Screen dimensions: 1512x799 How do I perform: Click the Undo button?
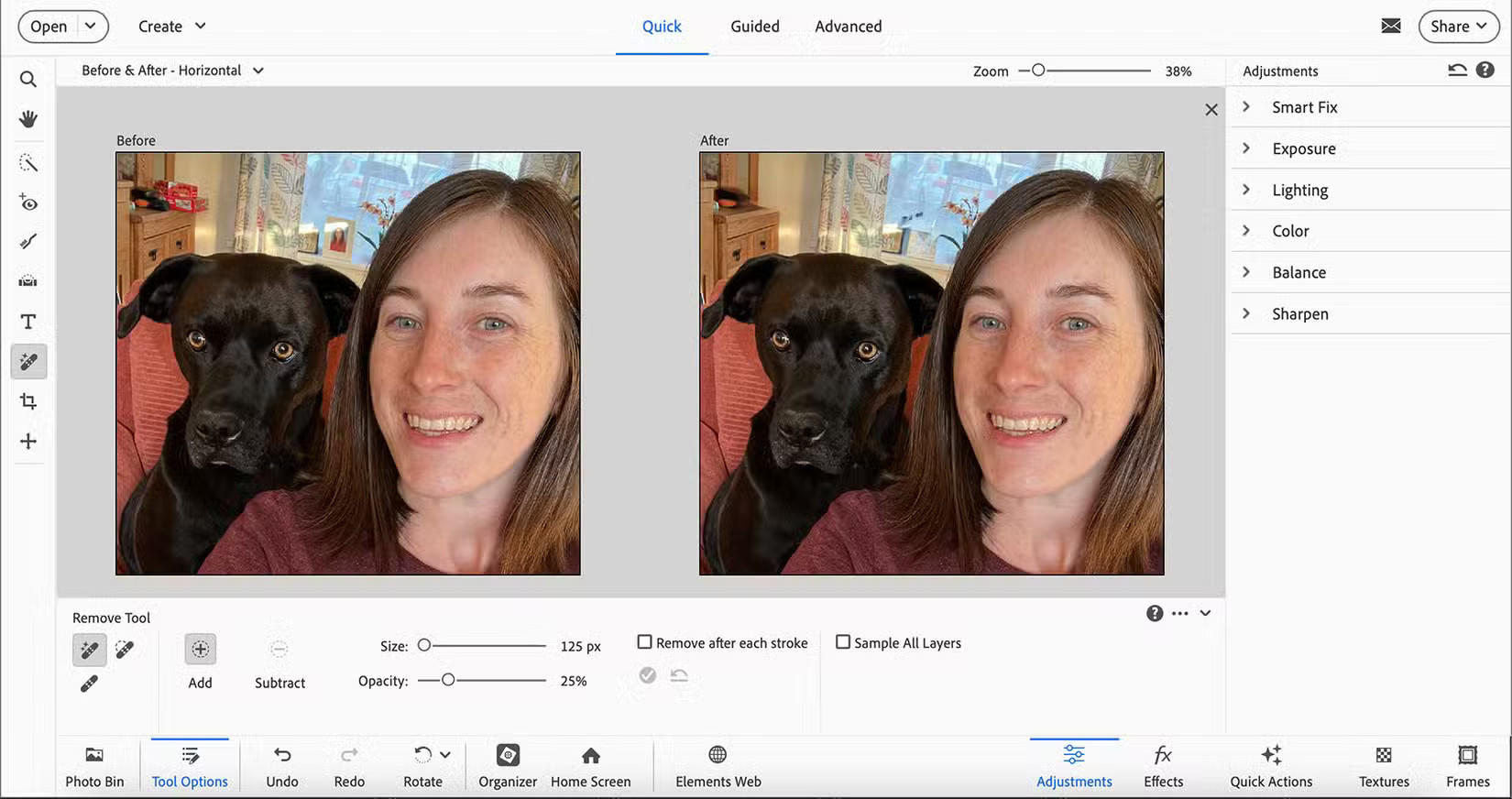[282, 765]
